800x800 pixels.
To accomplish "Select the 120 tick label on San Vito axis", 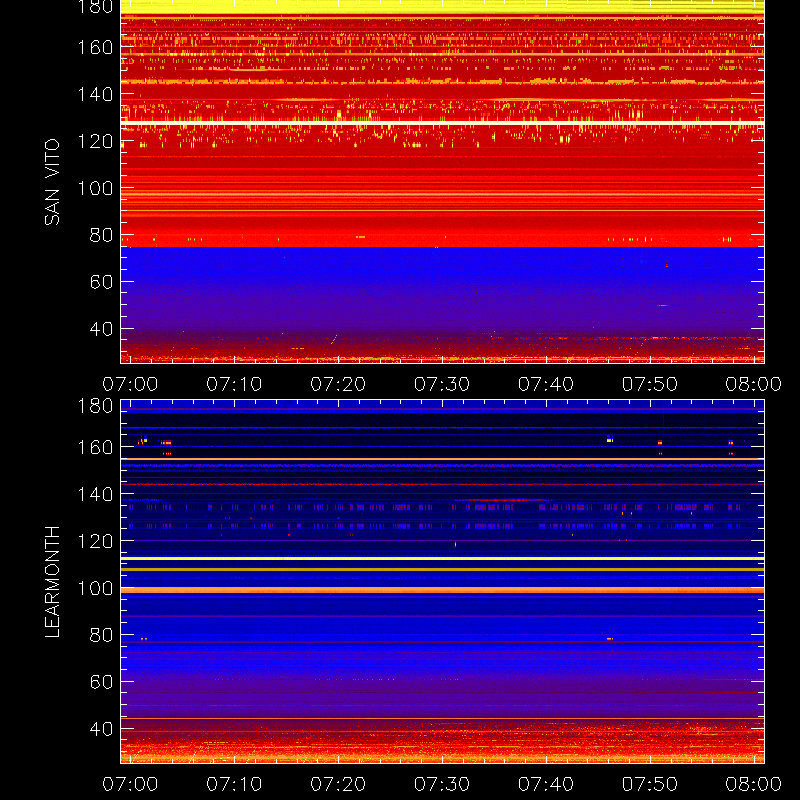I will pyautogui.click(x=95, y=141).
